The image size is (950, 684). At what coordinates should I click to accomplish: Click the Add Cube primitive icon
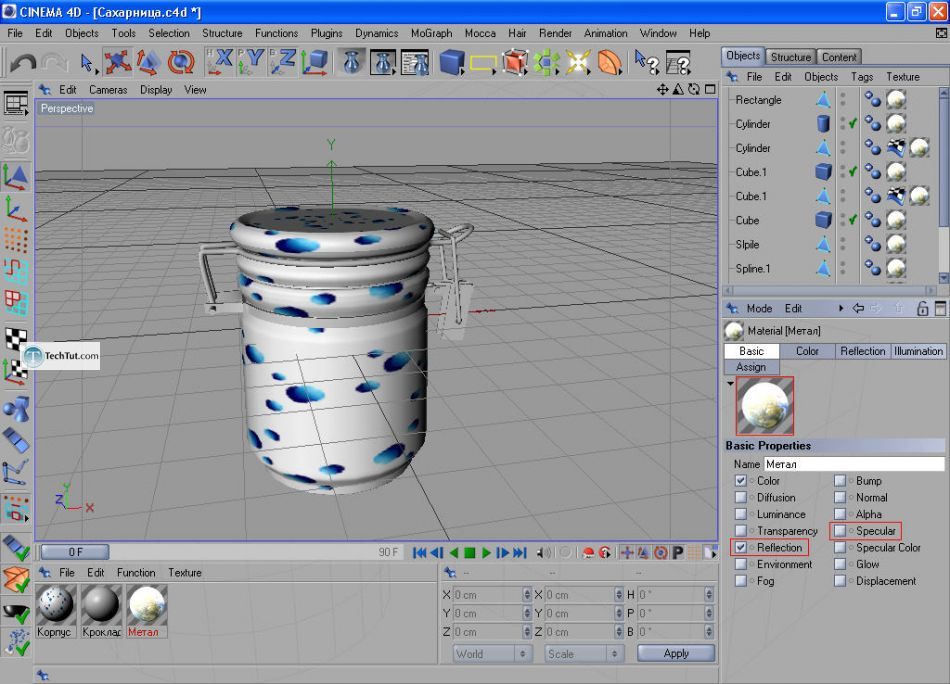click(453, 63)
